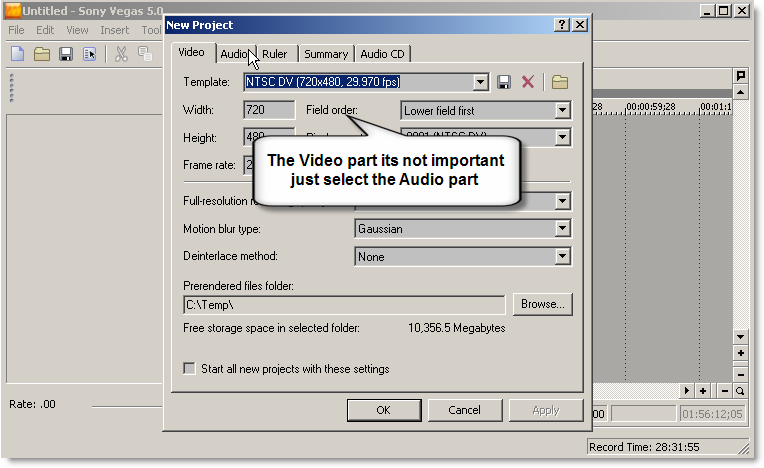764x468 pixels.
Task: Open the Template dropdown list
Action: point(480,82)
